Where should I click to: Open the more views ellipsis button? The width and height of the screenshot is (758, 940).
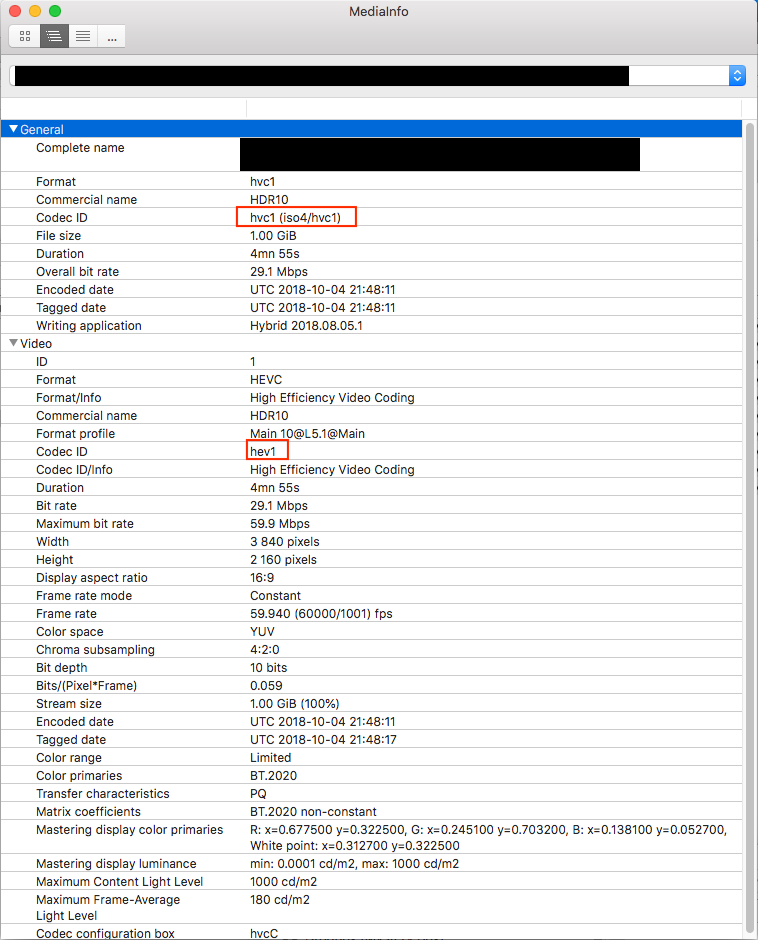point(111,36)
